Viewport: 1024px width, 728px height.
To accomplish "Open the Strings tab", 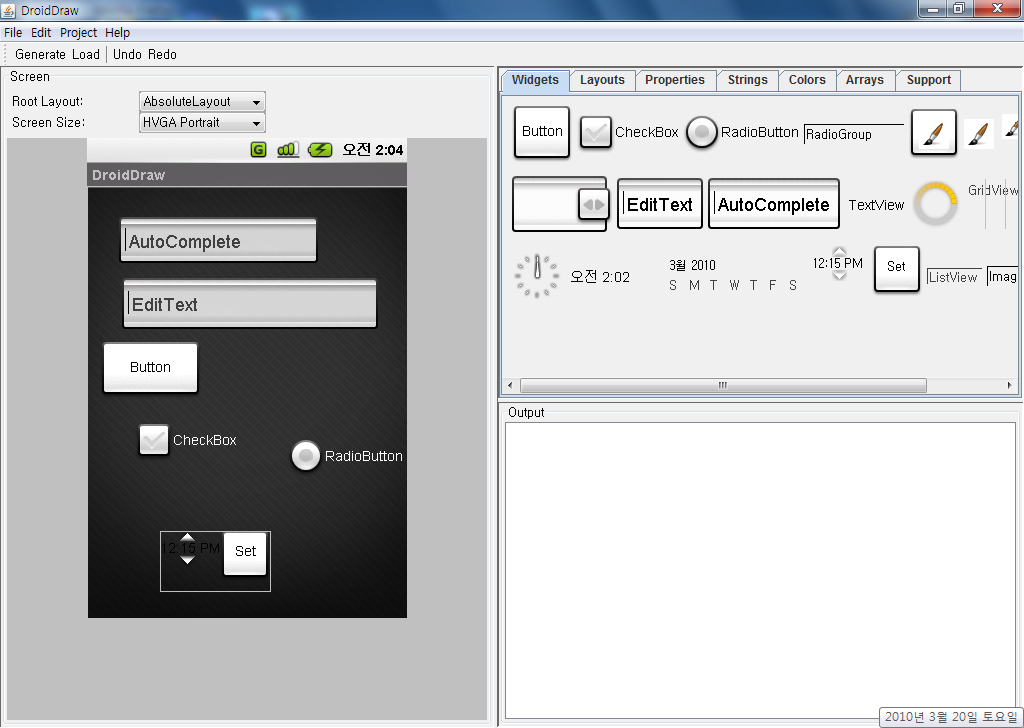I will (x=748, y=80).
